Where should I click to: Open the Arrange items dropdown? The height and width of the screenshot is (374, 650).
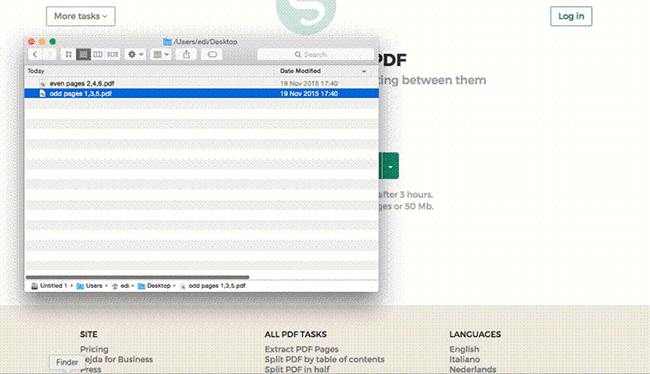[161, 54]
